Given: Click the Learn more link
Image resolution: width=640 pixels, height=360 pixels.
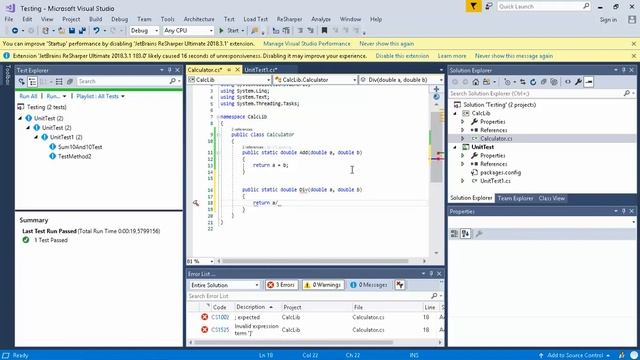Looking at the screenshot, I should tap(452, 56).
